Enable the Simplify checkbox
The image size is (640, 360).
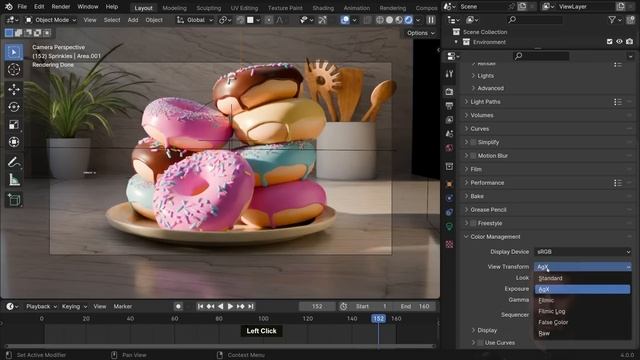[473, 142]
